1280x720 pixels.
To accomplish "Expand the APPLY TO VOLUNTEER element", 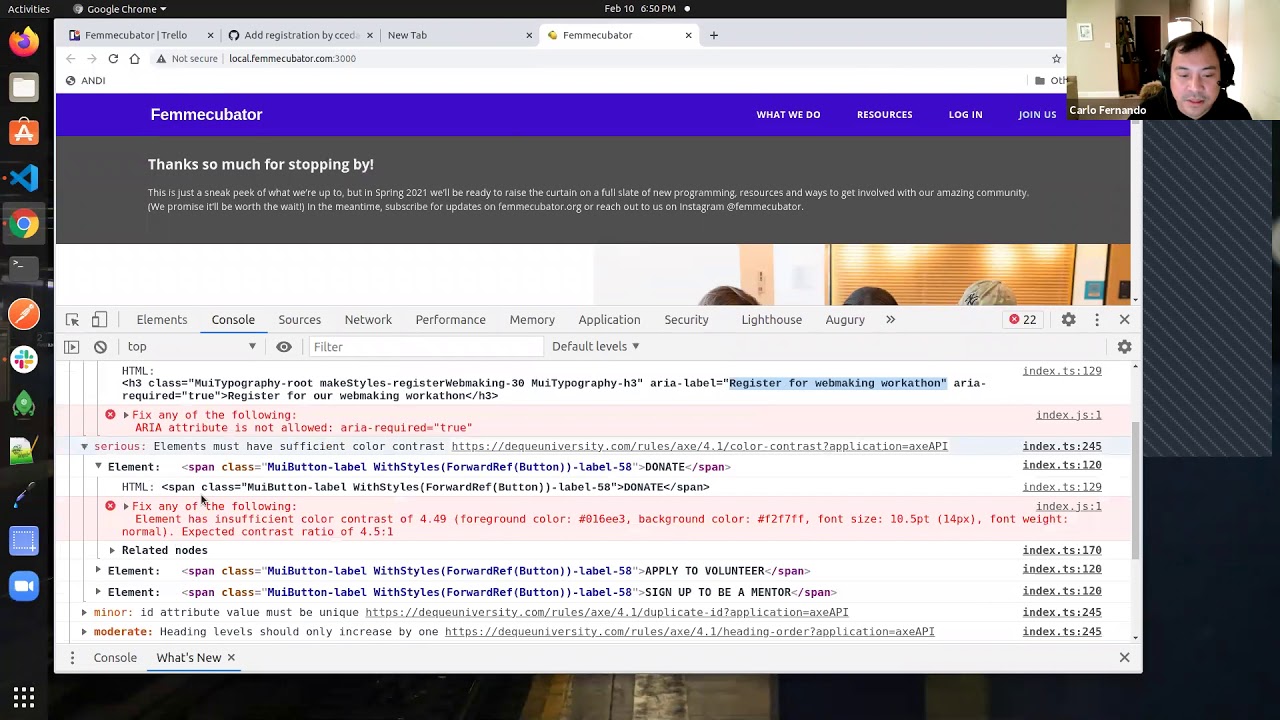I will [x=98, y=571].
